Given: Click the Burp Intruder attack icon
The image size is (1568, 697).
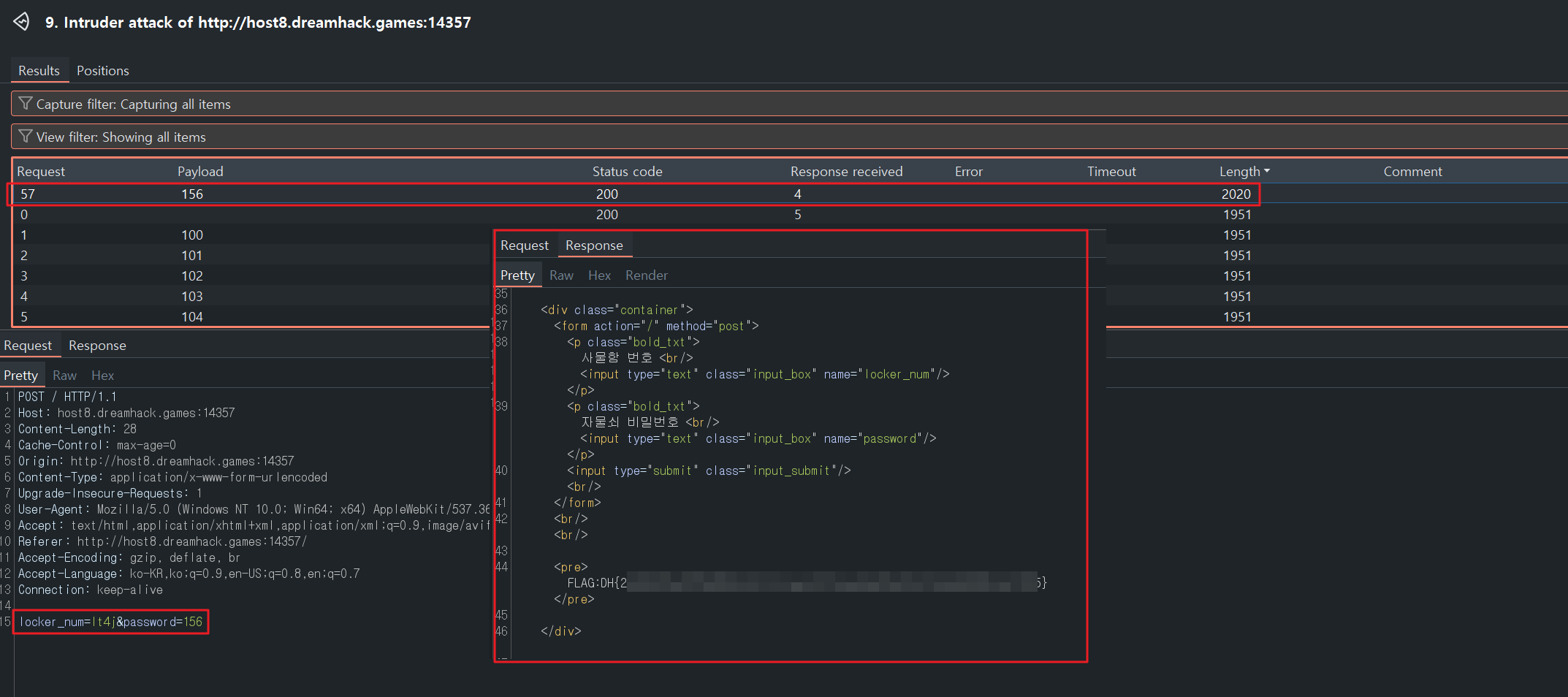Looking at the screenshot, I should pos(22,22).
